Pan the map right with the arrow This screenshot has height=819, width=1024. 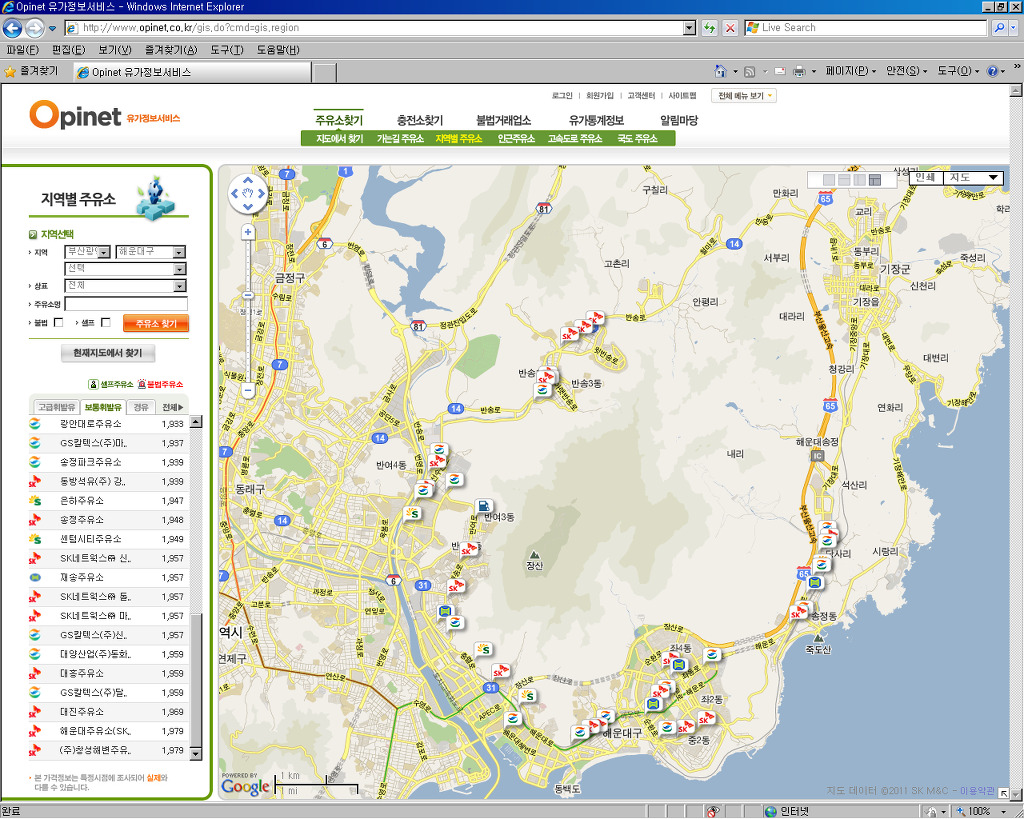tap(261, 193)
